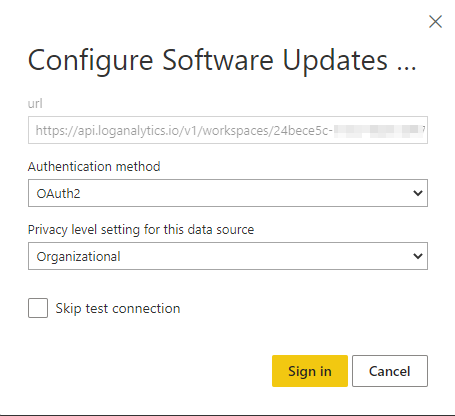Viewport: 455px width, 416px height.
Task: Enable the Skip test connection checkbox
Action: [x=38, y=308]
